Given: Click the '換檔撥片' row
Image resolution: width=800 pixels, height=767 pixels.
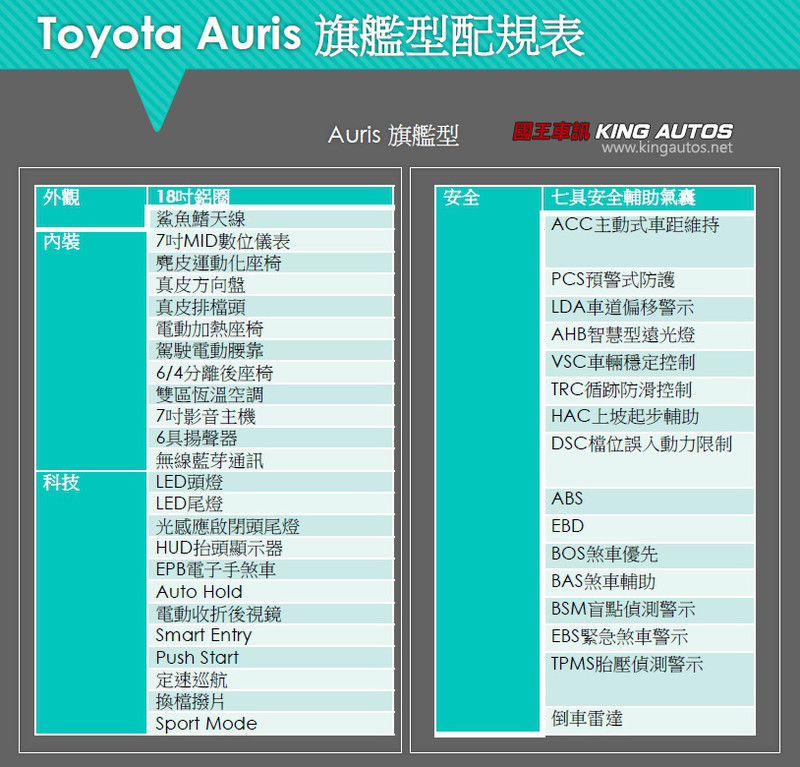Looking at the screenshot, I should [270, 701].
